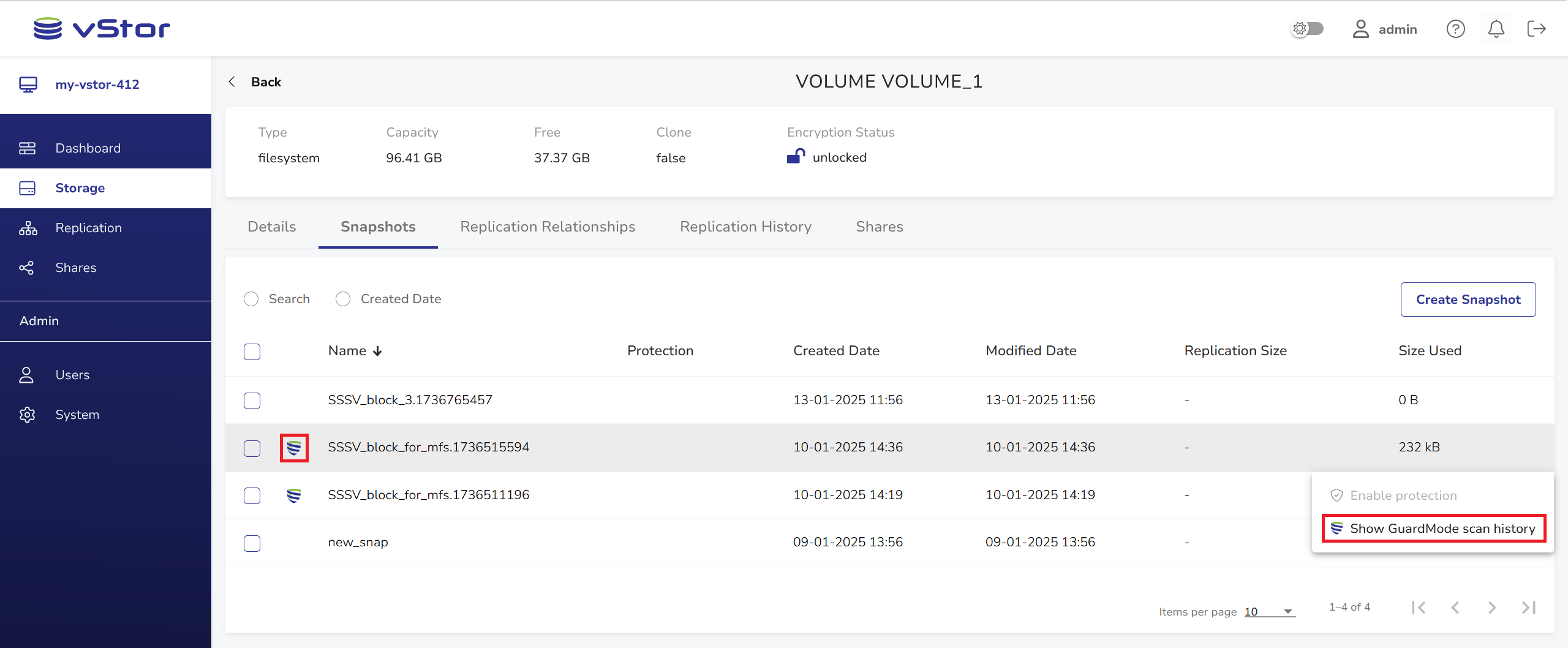Click the Create Snapshot button
The image size is (1568, 648).
(1468, 300)
